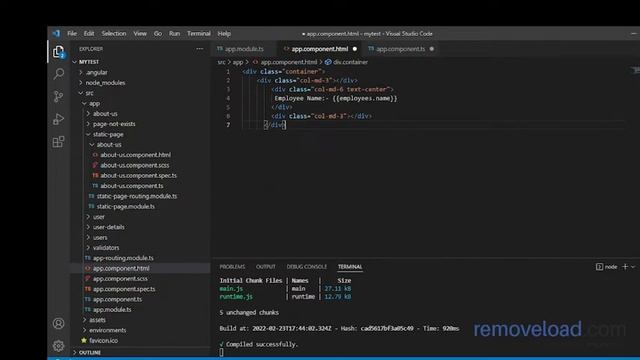Image resolution: width=640 pixels, height=360 pixels.
Task: Open the Run and Debug icon
Action: pos(58,119)
